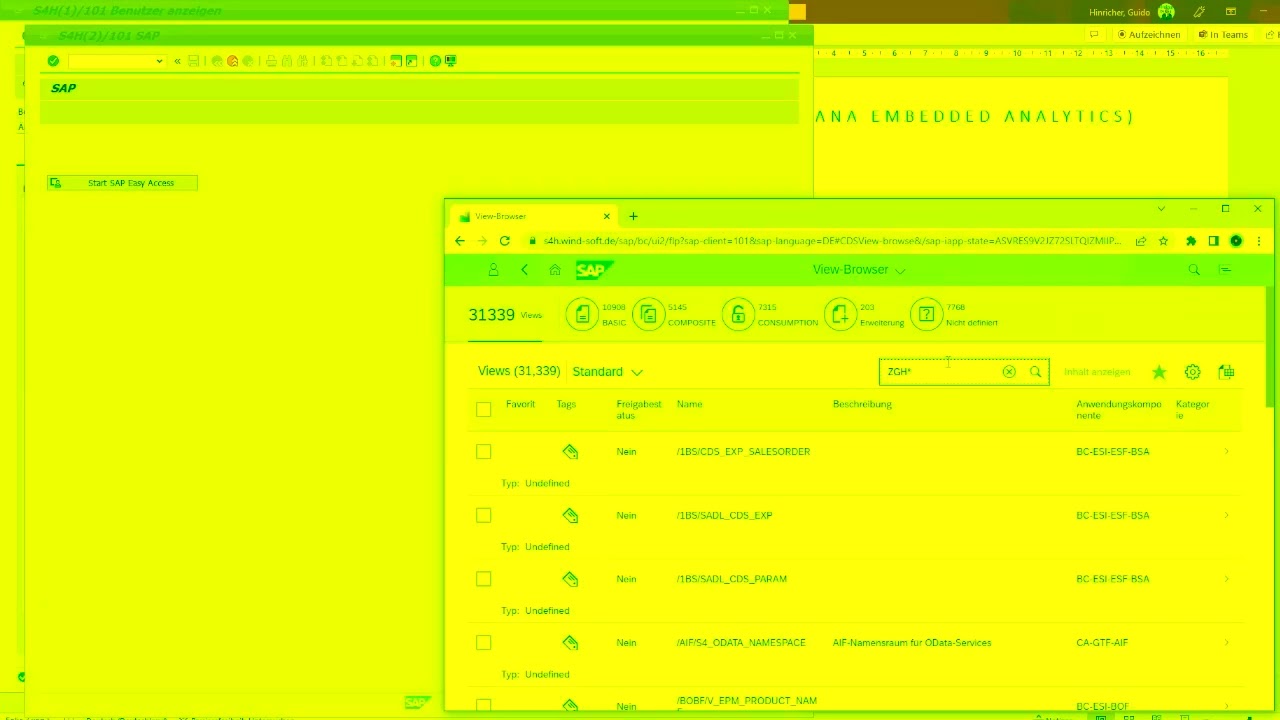Select the View-Browser browser tab
1280x720 pixels.
530,216
